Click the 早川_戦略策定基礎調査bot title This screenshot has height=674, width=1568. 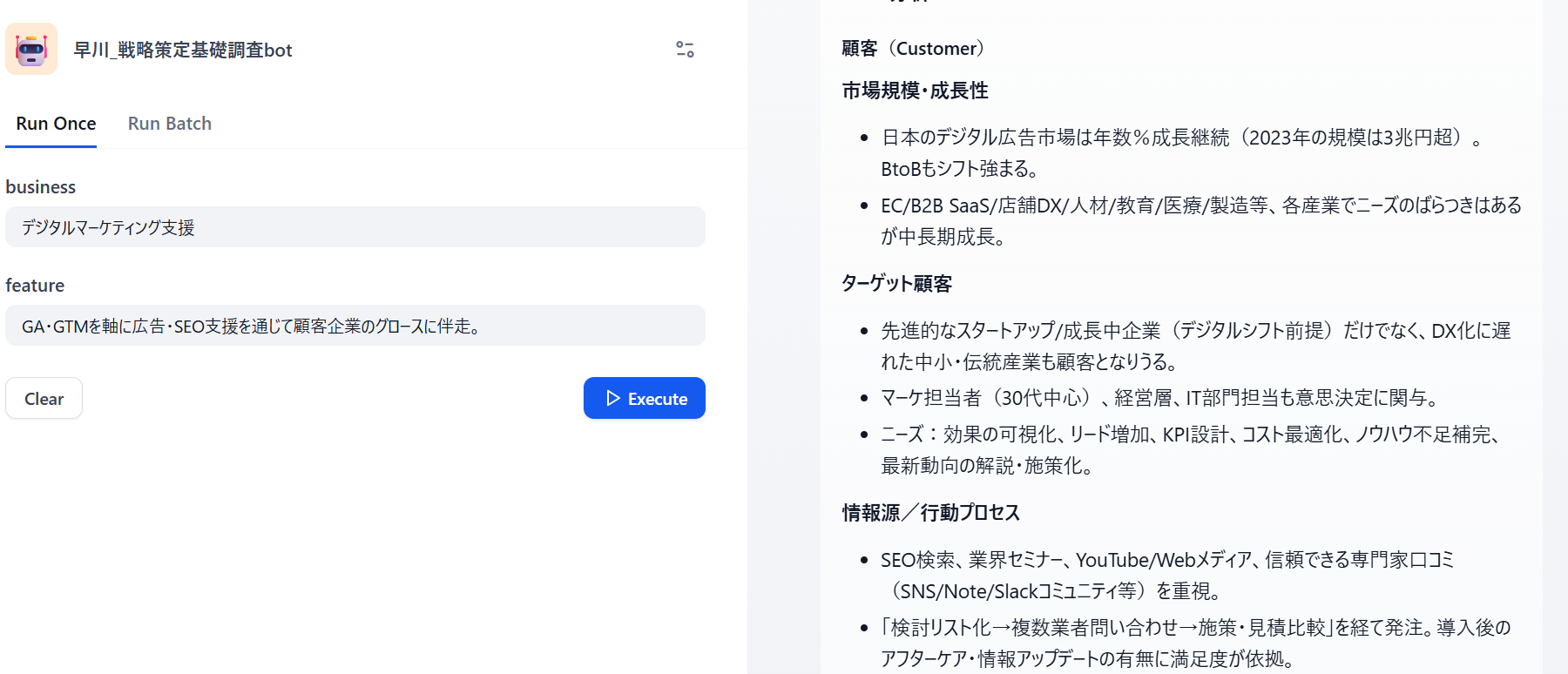[183, 51]
